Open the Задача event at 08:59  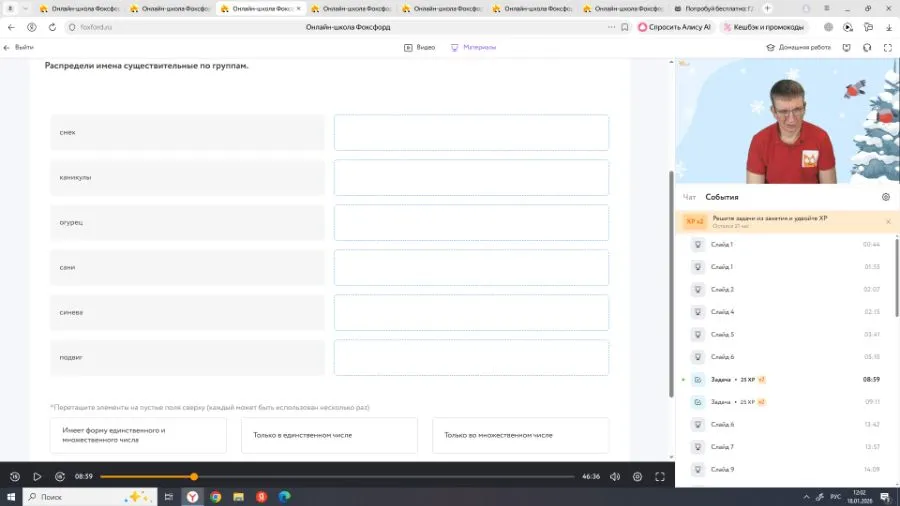(x=785, y=379)
